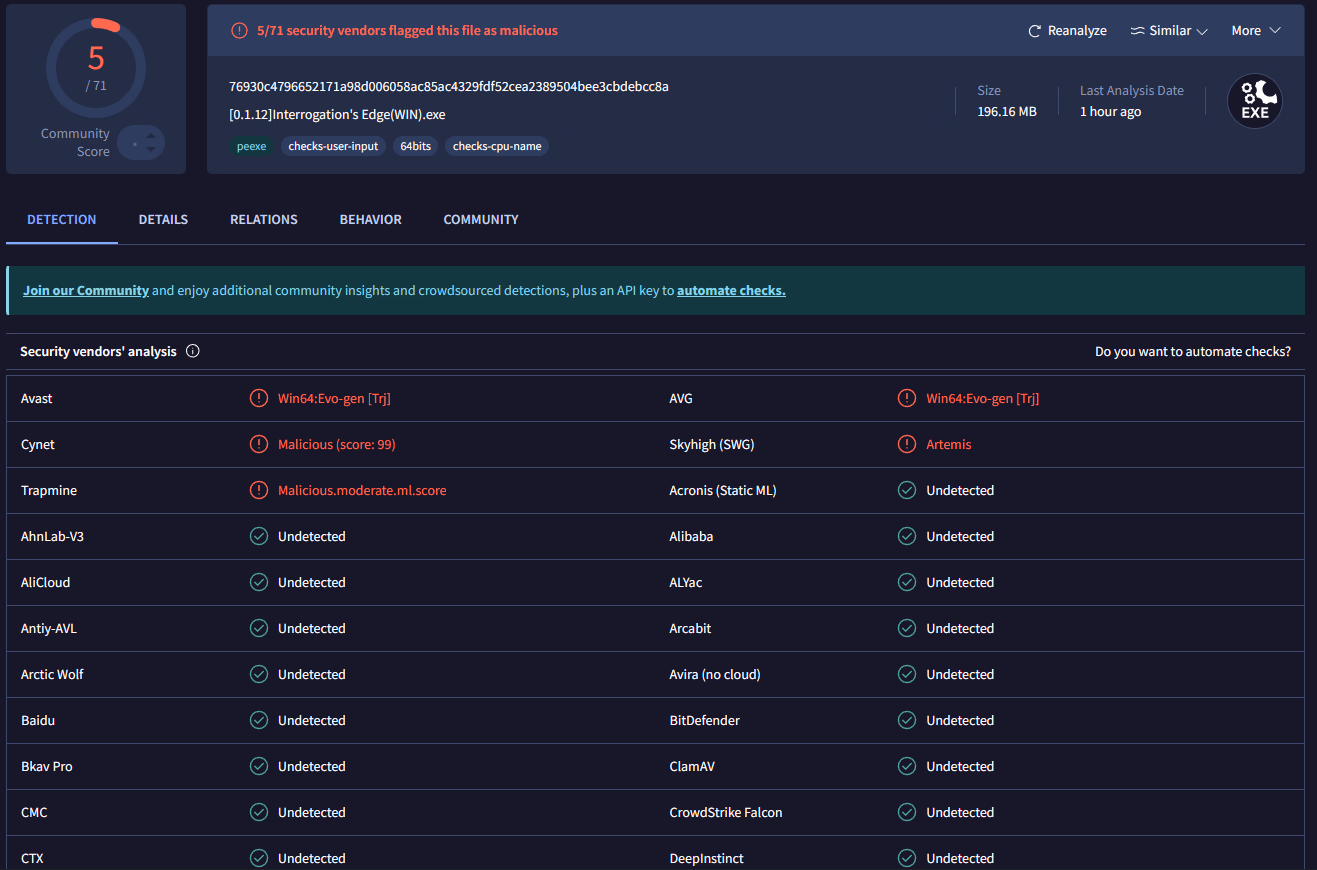Screen dimensions: 1317x870
Task: Click the red alert icon next to Avast result
Action: coord(259,398)
